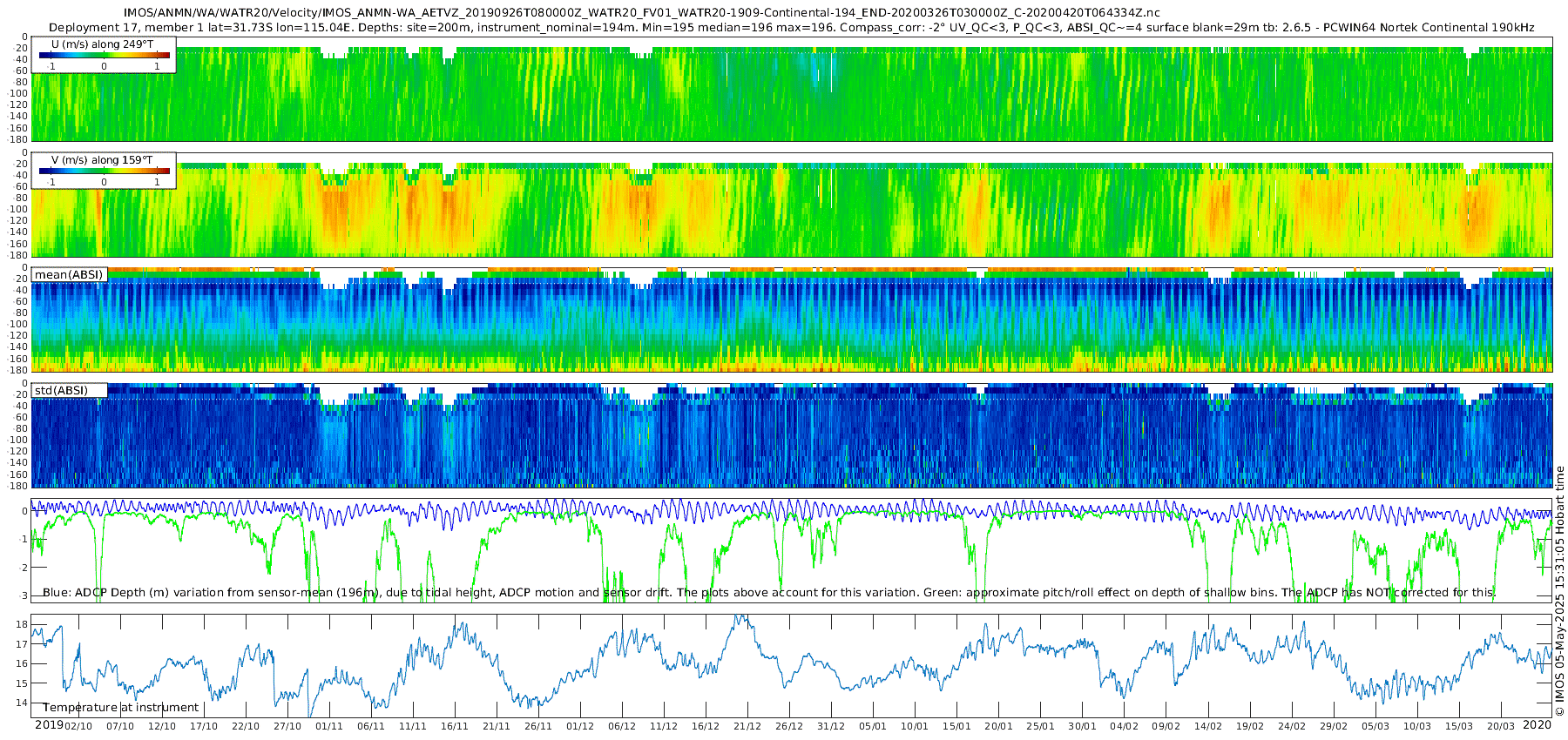1568x740 pixels.
Task: Click the 18 degree temperature axis tick
Action: (23, 625)
